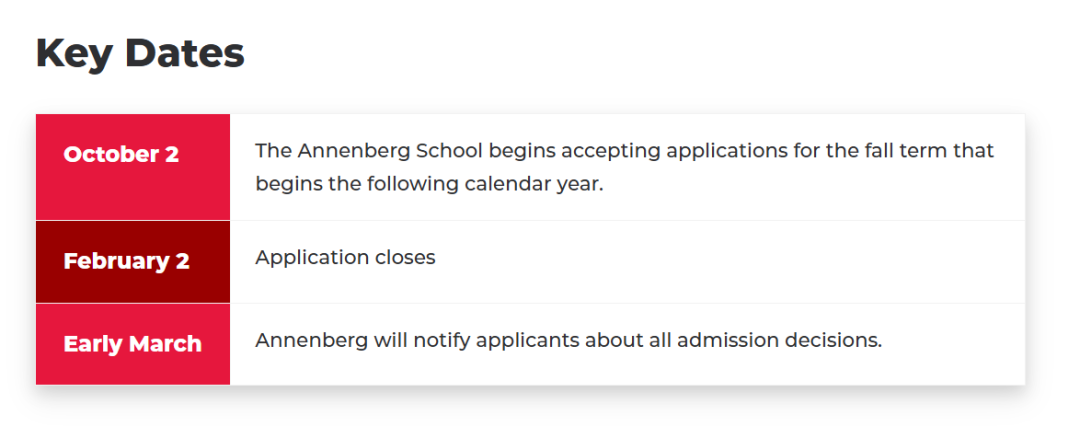Click the sentence about notifying applicants

pos(568,341)
